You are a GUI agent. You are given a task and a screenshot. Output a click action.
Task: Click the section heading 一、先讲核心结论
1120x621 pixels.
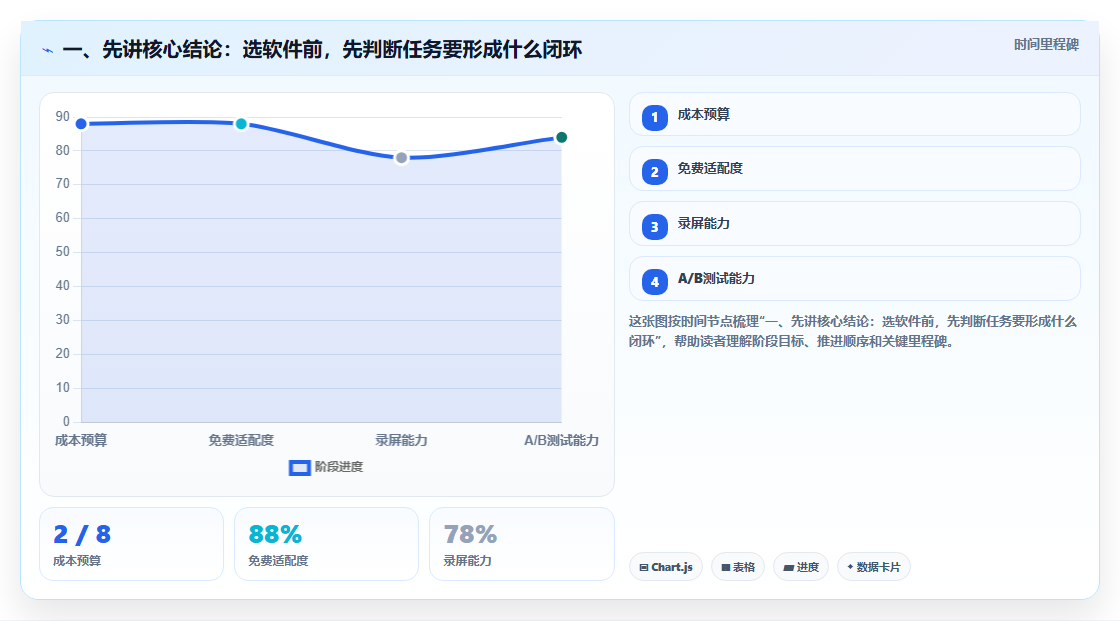click(322, 49)
